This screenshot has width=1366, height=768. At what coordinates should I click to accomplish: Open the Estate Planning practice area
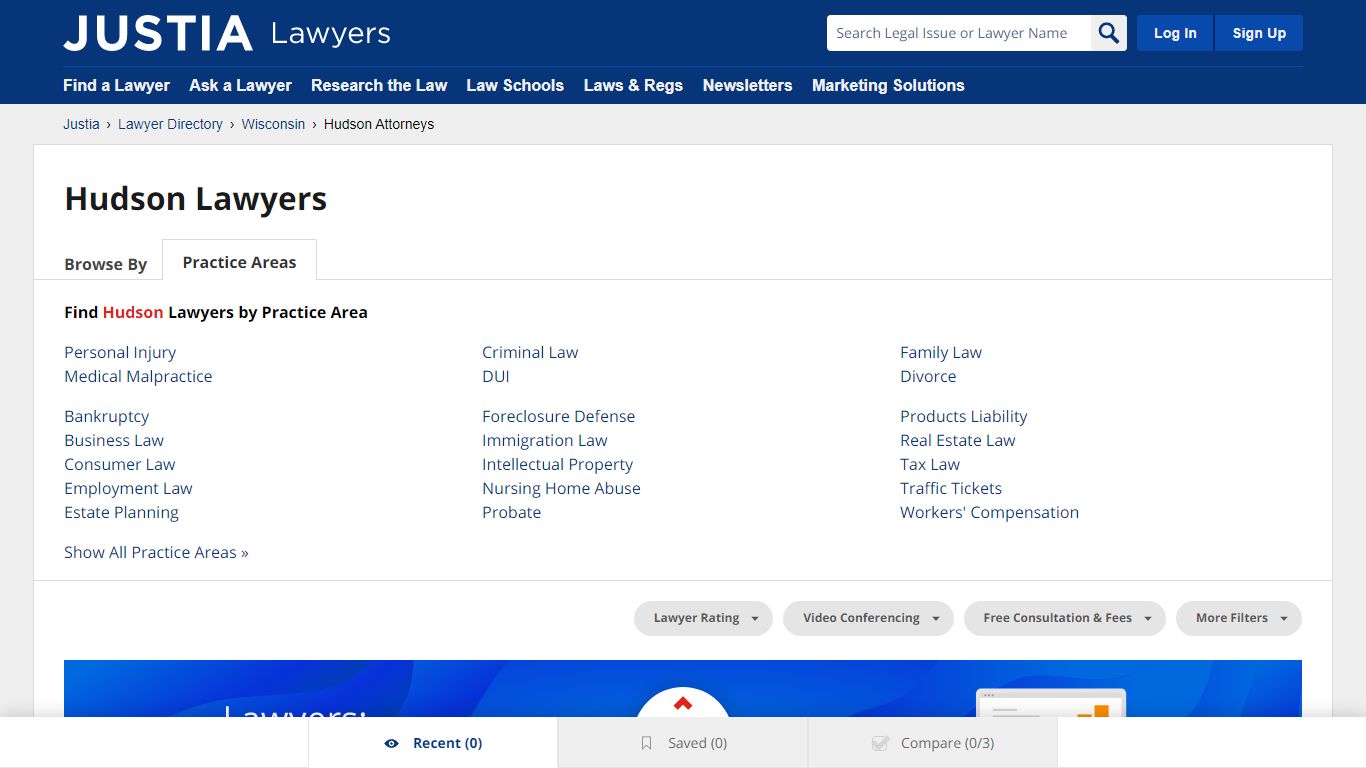point(121,512)
